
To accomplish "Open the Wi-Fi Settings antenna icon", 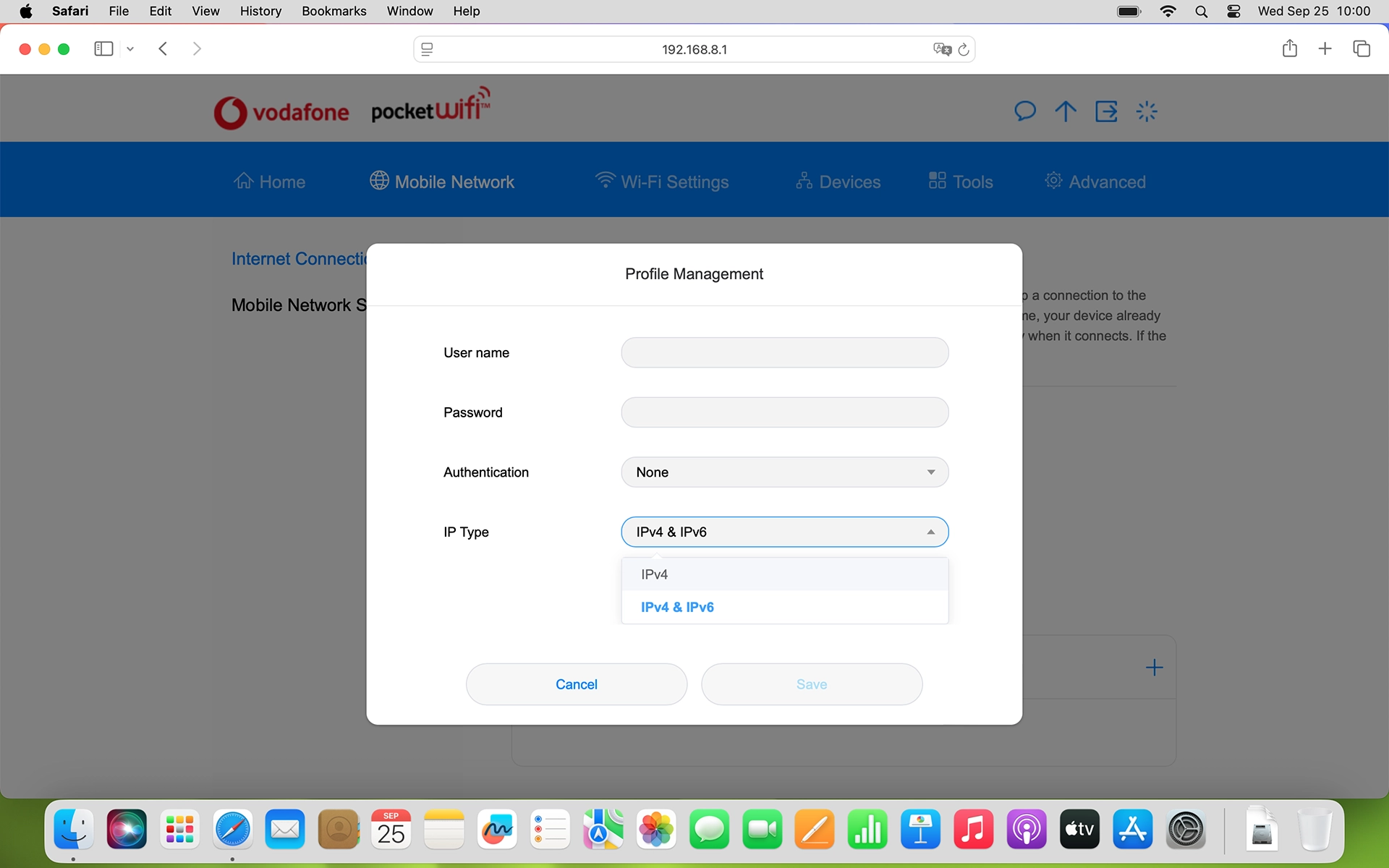I will click(606, 180).
